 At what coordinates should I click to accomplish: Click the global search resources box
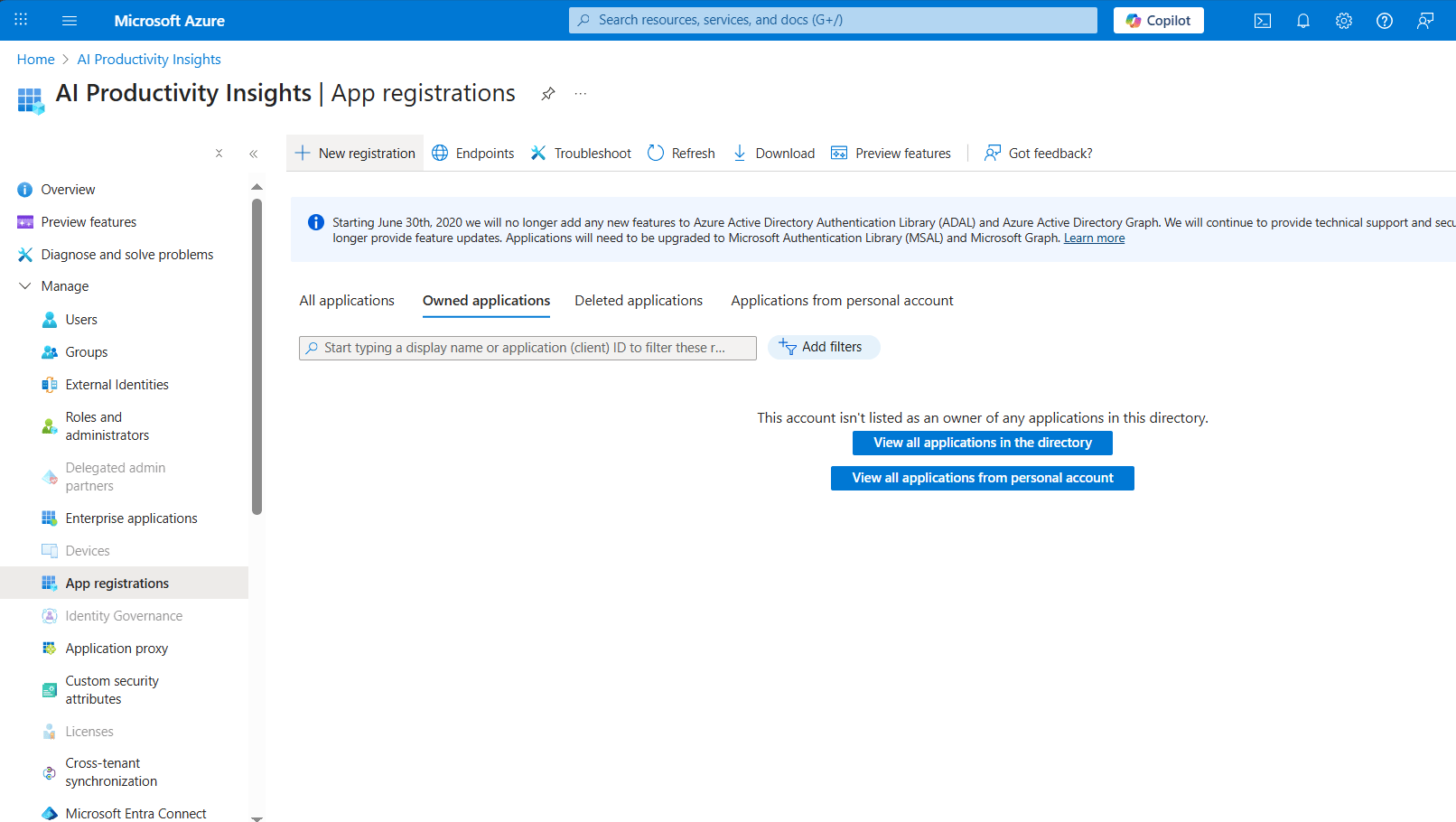[x=833, y=20]
